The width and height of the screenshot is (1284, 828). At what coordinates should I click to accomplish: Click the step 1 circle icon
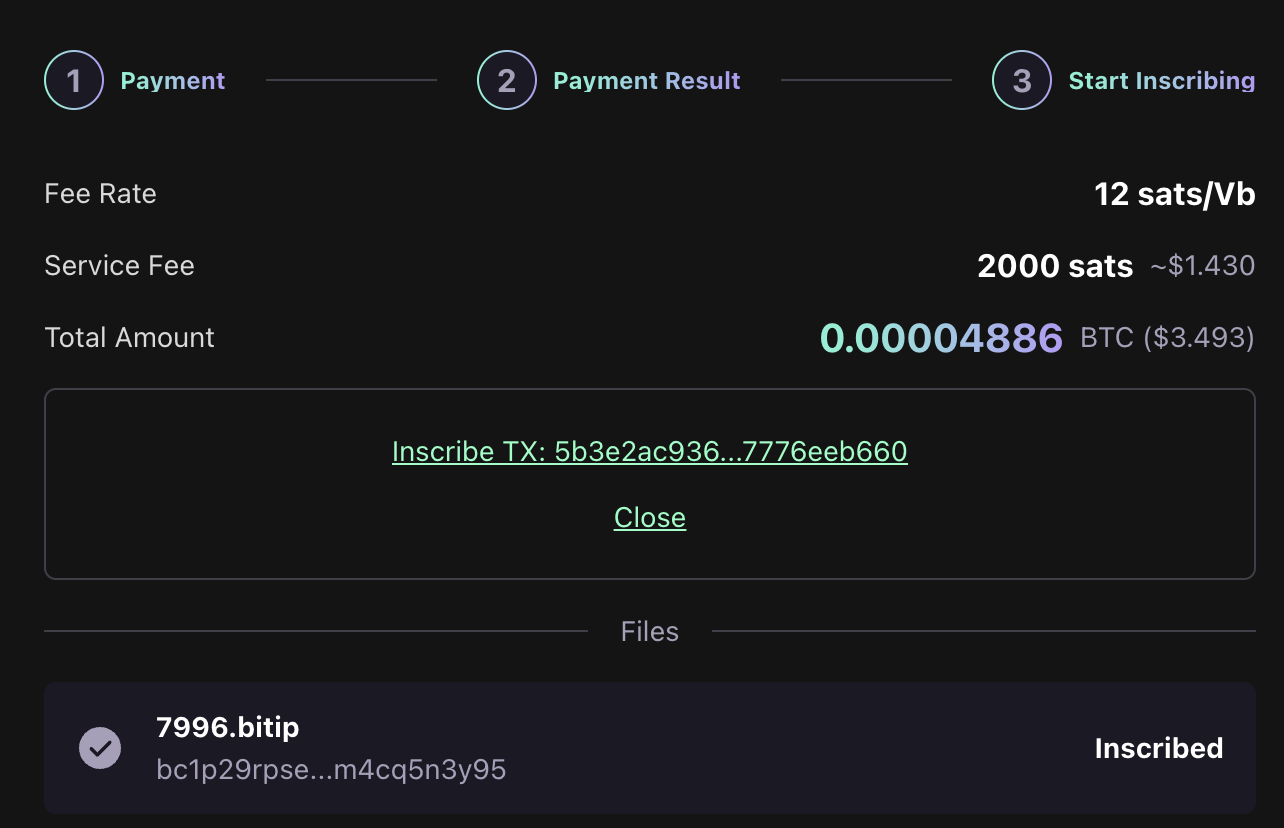(74, 80)
